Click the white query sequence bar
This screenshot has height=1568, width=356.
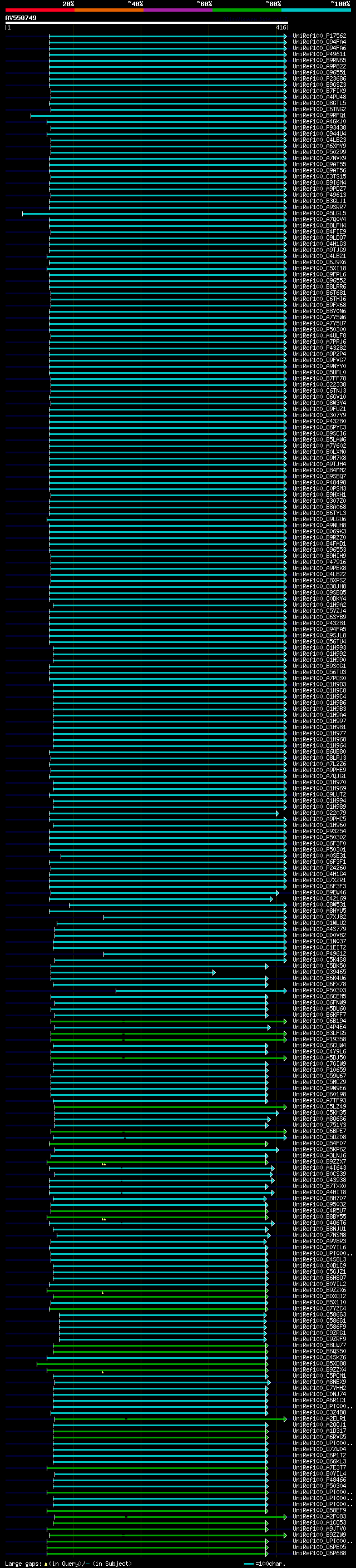point(146,23)
